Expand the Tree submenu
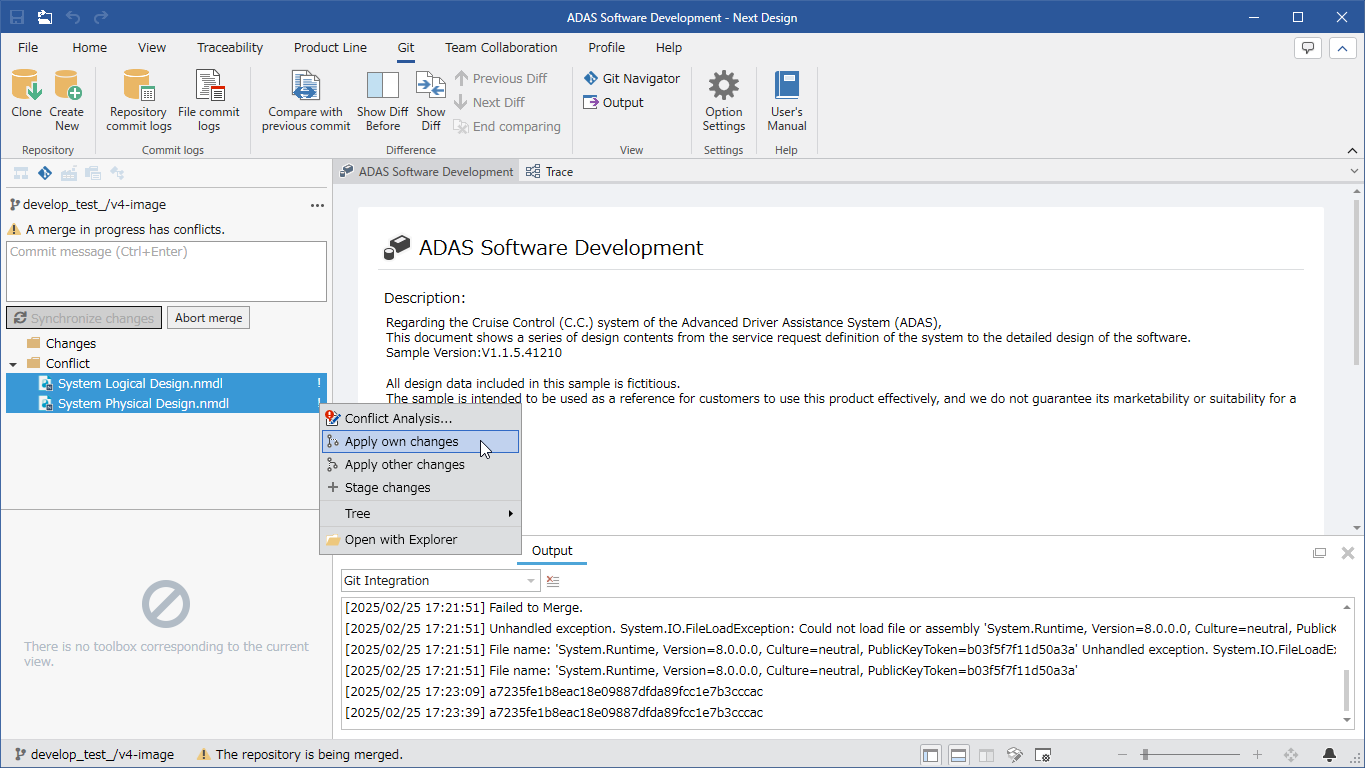The width and height of the screenshot is (1365, 768). coord(420,514)
